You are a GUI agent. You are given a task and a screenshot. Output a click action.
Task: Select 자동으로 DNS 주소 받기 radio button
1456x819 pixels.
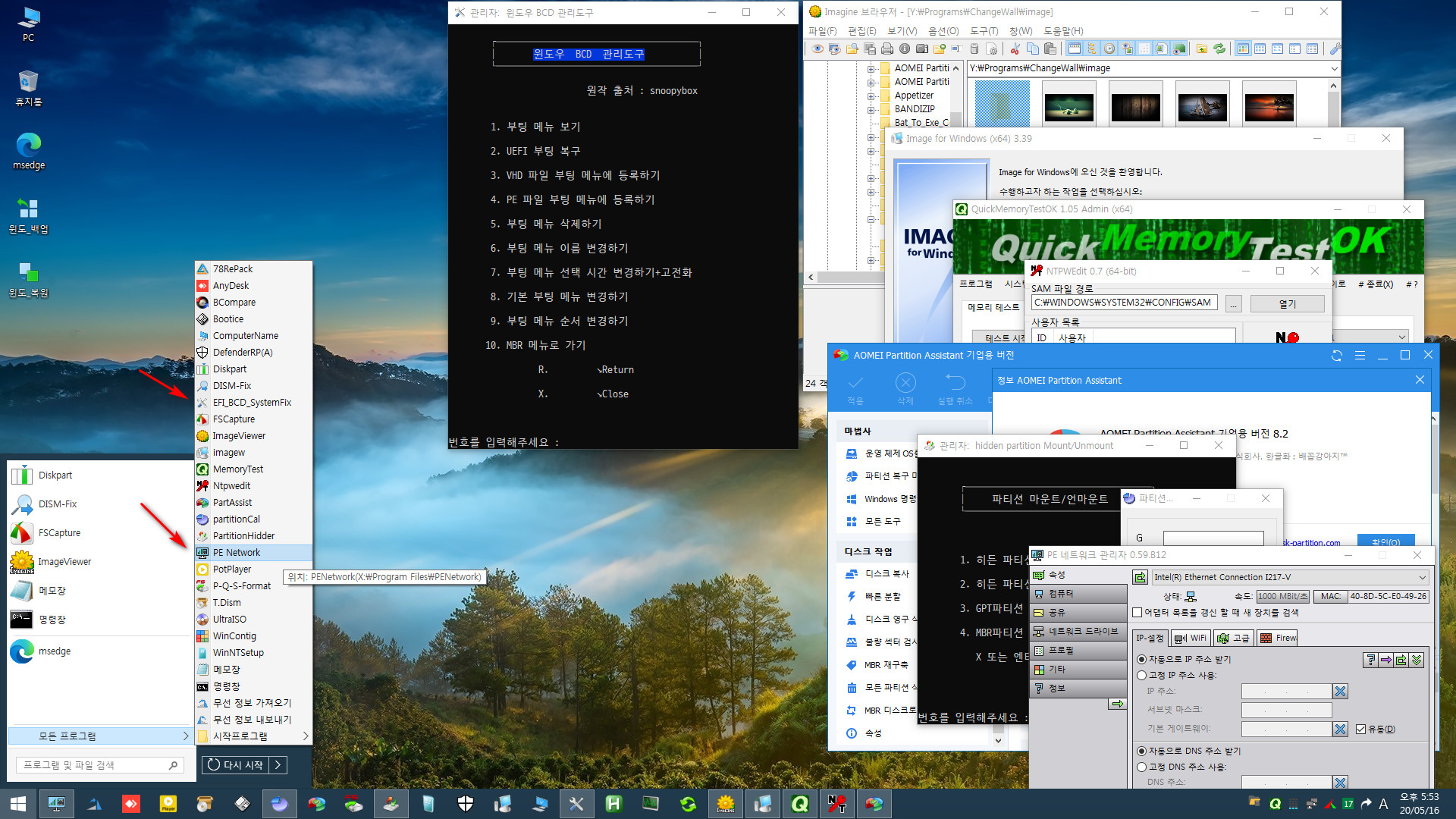[1141, 751]
